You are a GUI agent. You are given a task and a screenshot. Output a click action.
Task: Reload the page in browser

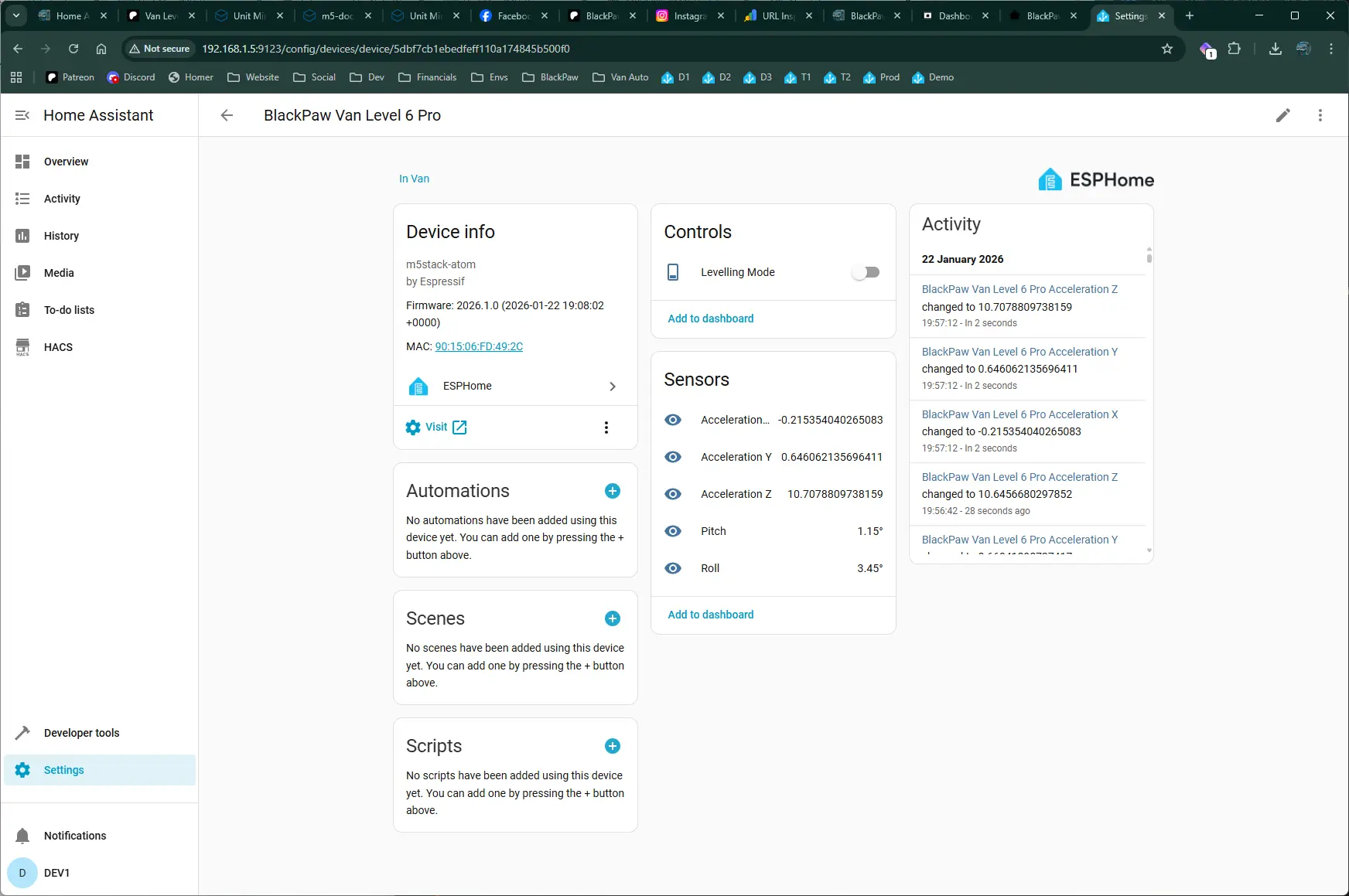73,49
